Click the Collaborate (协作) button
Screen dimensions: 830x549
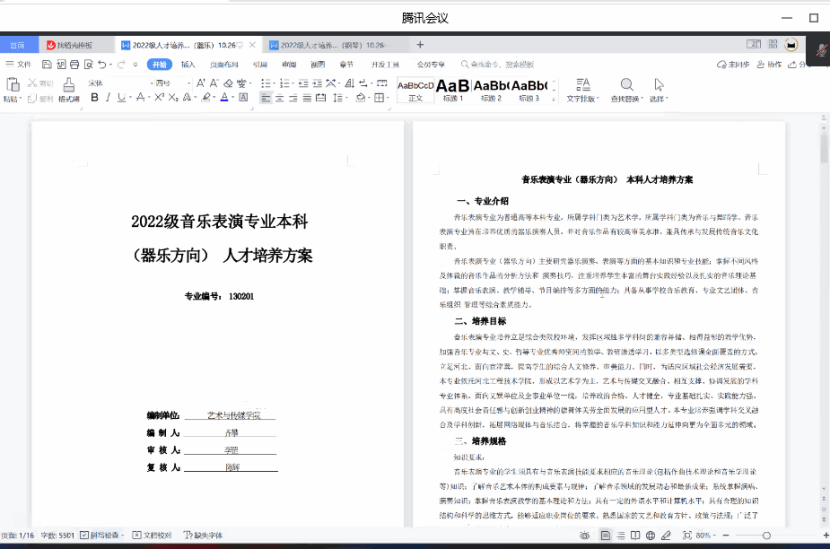[x=769, y=64]
